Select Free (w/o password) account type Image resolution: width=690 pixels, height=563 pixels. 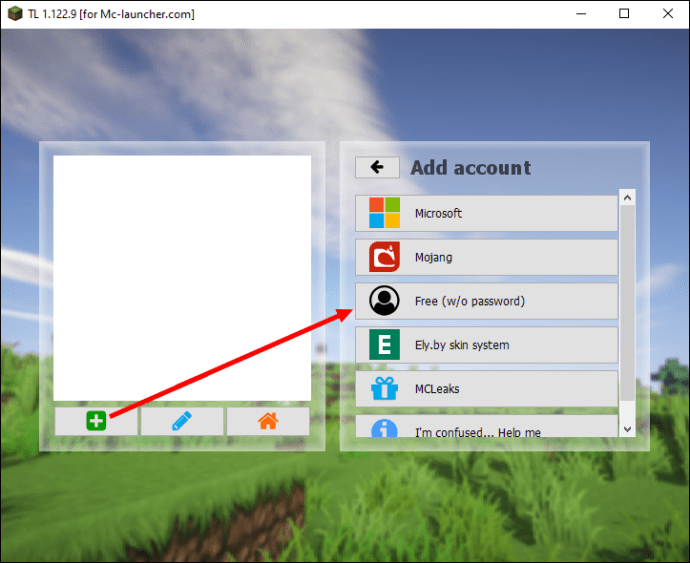pyautogui.click(x=486, y=301)
